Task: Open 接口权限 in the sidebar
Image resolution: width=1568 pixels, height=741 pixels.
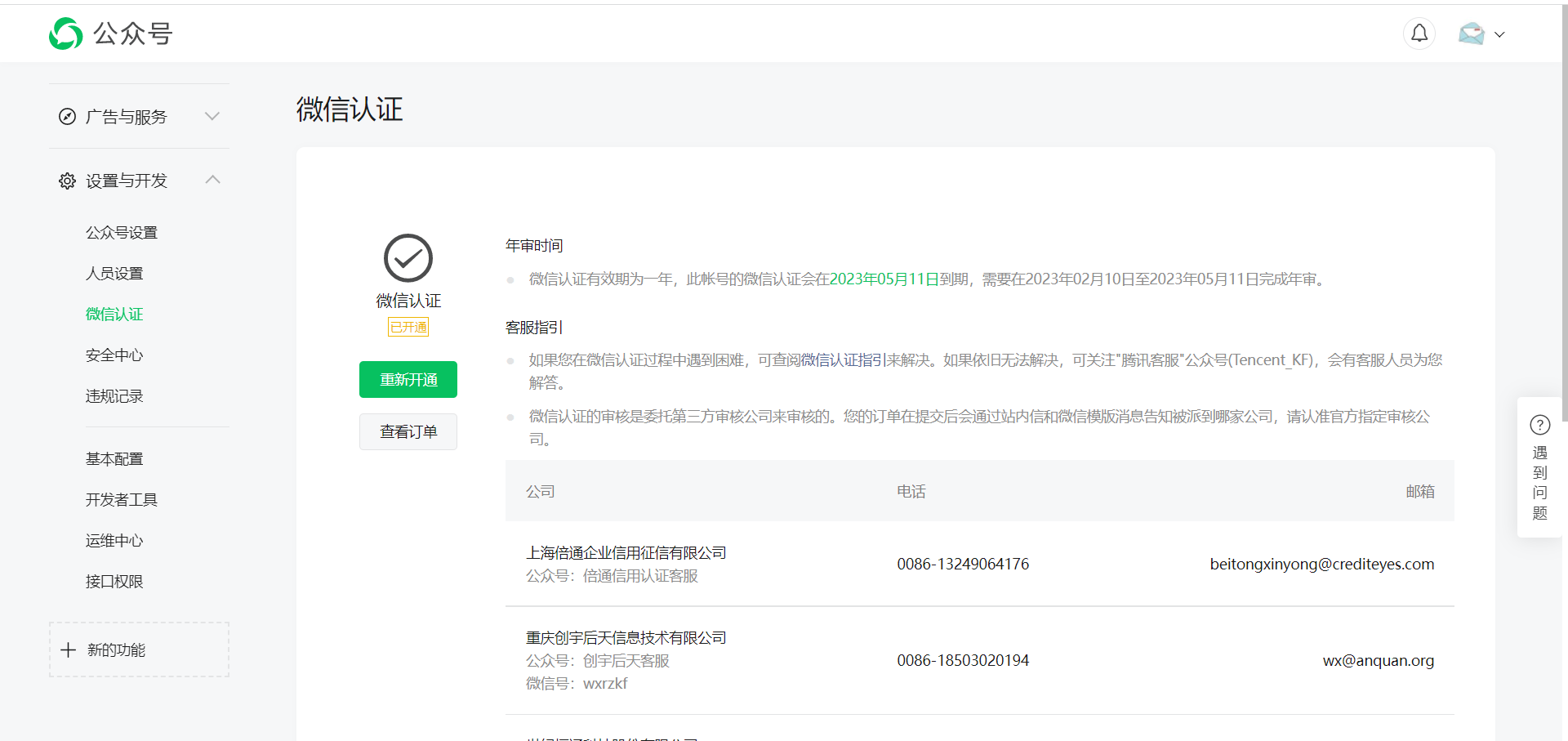Action: [114, 582]
